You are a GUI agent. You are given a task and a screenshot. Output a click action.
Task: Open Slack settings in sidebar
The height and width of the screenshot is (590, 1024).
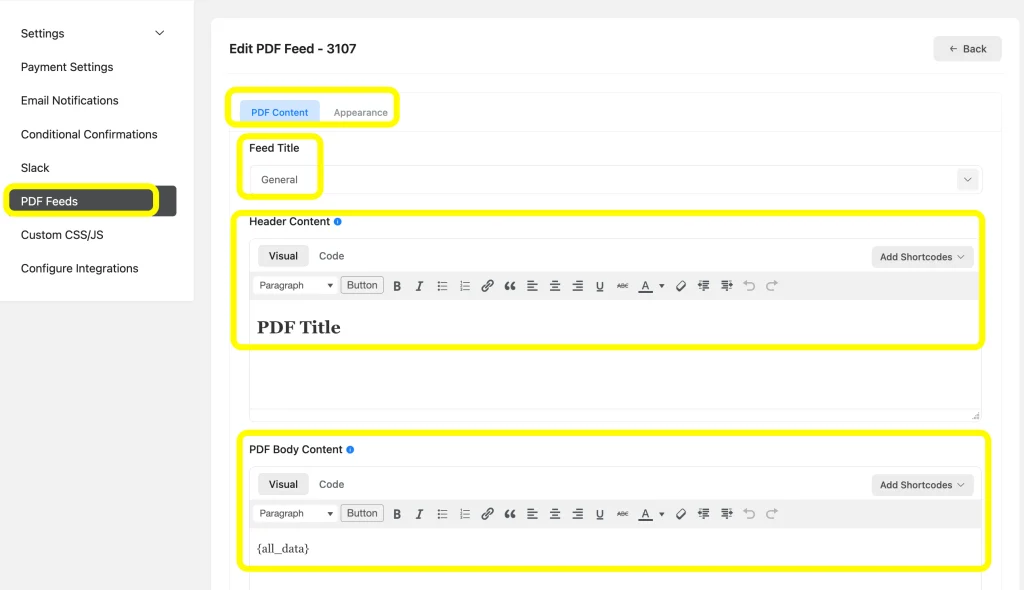35,168
